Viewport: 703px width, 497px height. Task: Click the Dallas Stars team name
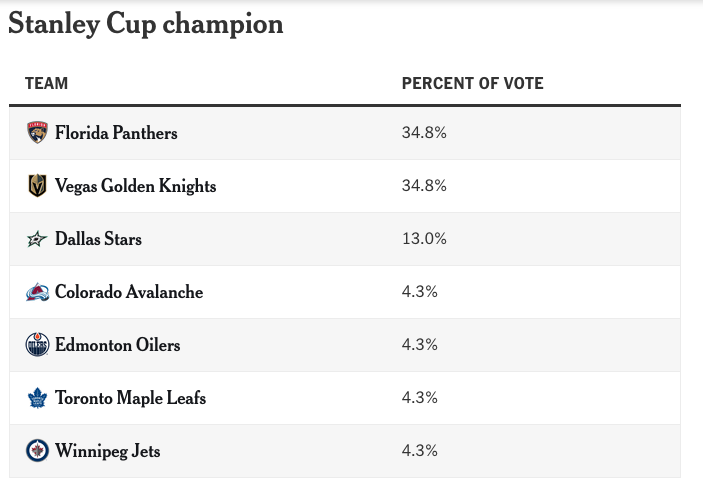point(98,239)
